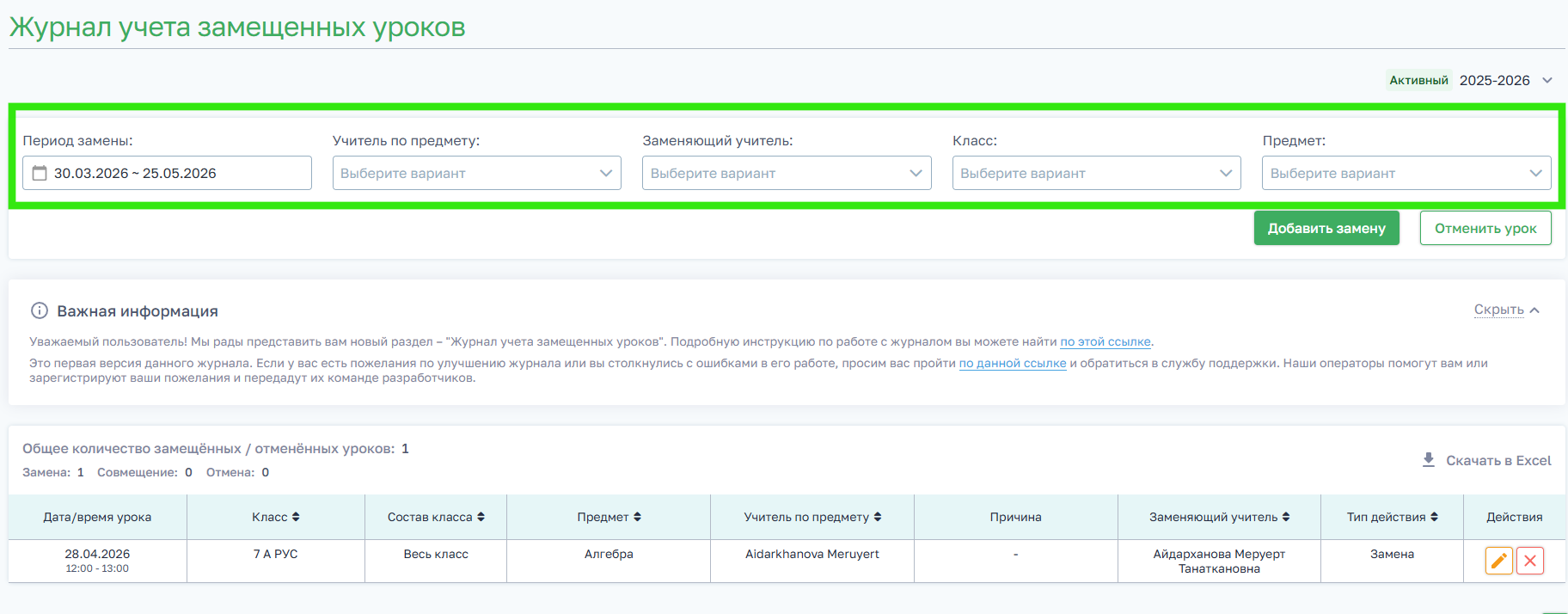The image size is (1568, 614).
Task: Click the pencil edit icon for Алгебра row
Action: [1498, 561]
